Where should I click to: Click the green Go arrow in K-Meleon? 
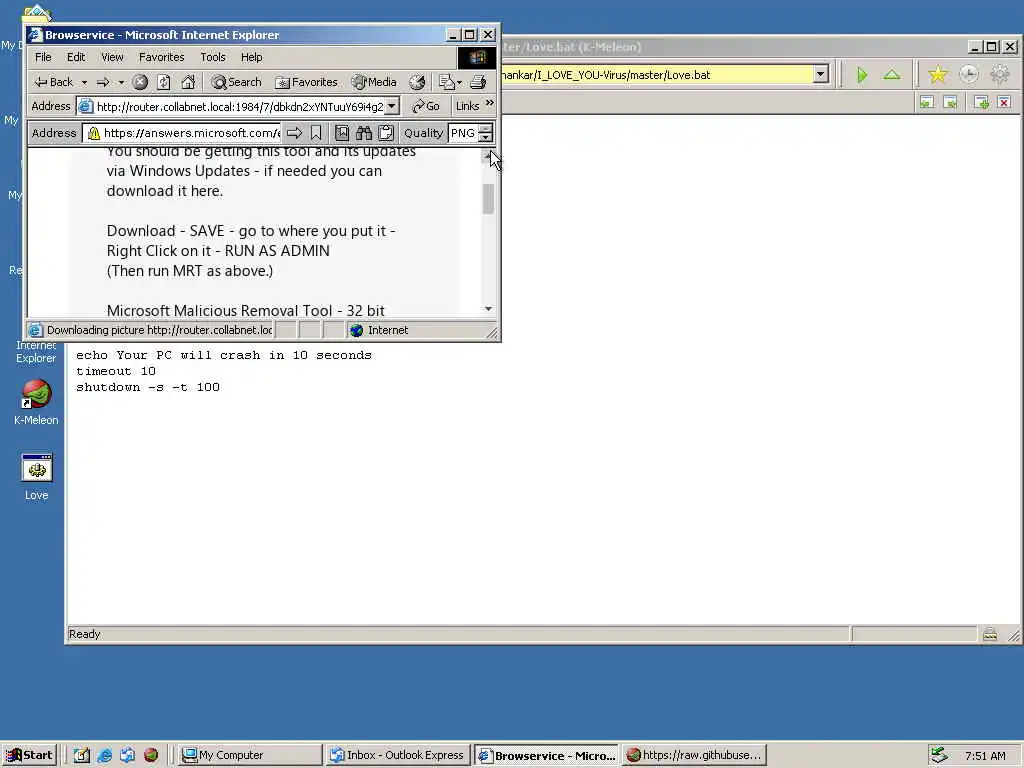point(862,75)
